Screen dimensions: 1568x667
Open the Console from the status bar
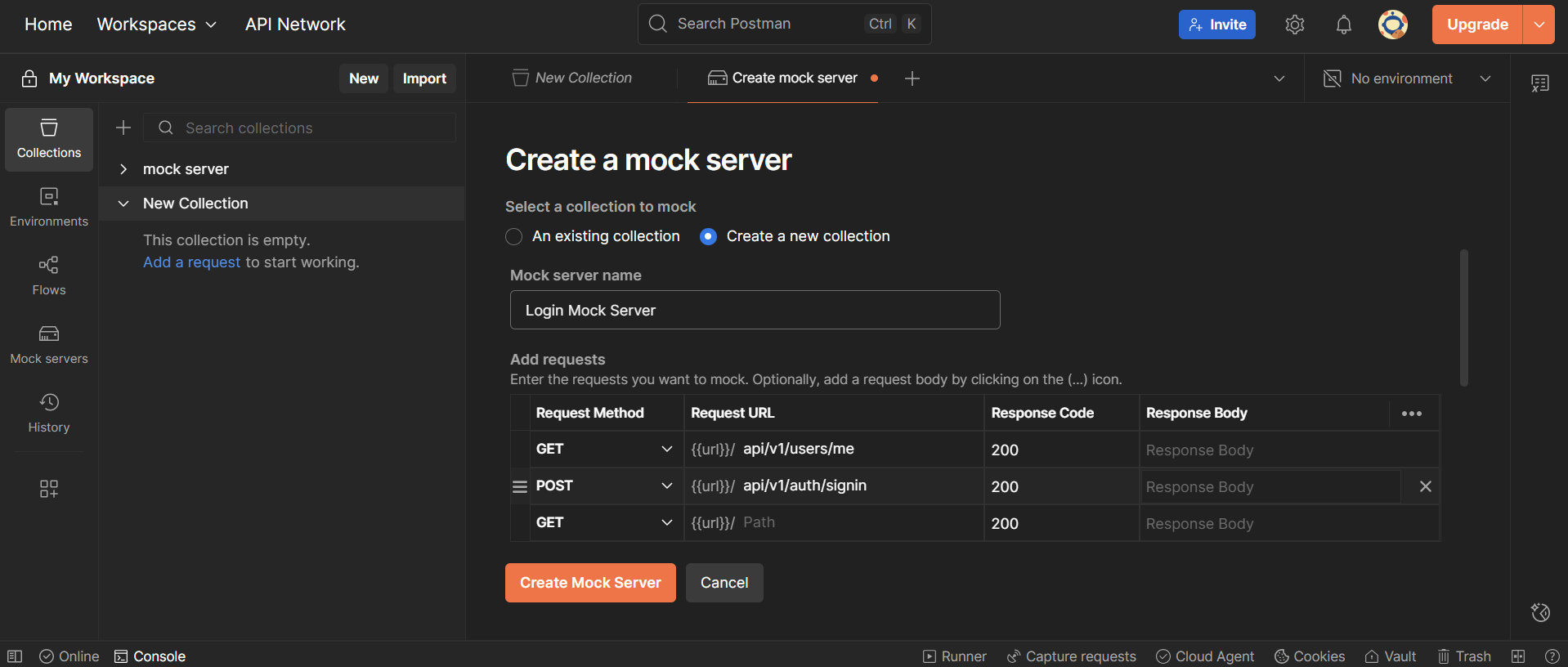pyautogui.click(x=150, y=656)
